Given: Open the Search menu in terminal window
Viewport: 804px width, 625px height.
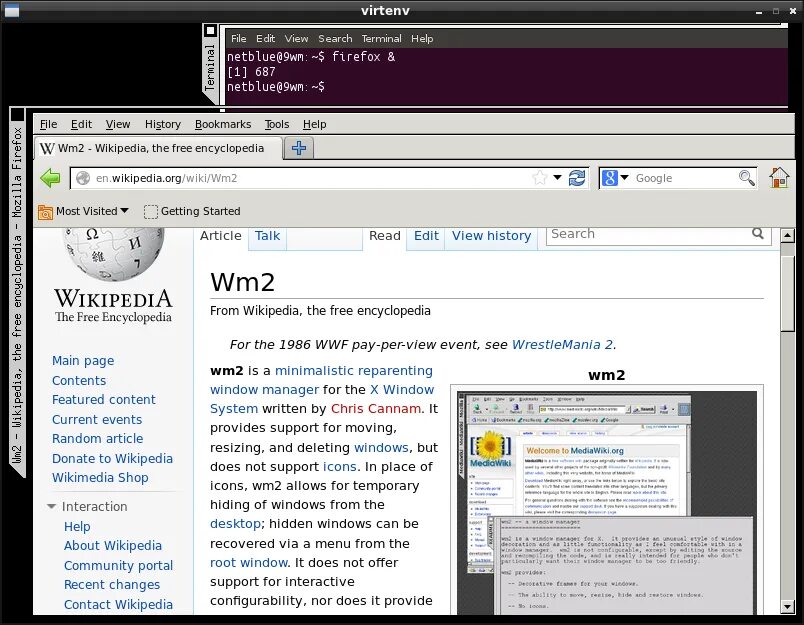Looking at the screenshot, I should pos(335,38).
